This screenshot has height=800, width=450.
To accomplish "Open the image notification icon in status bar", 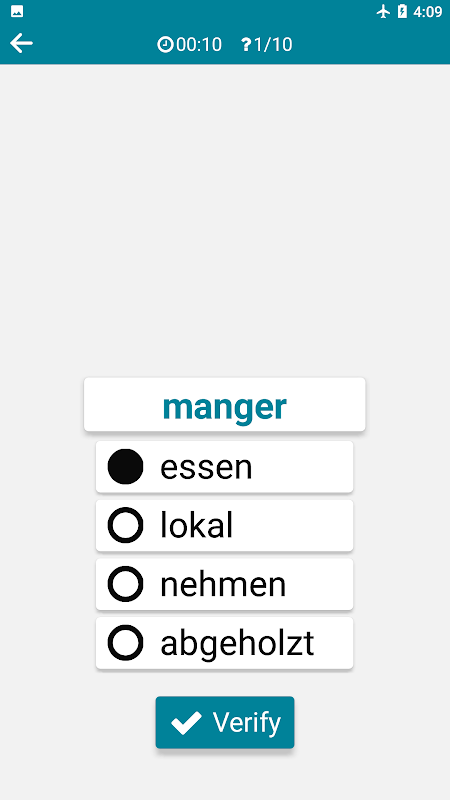I will 17,12.
